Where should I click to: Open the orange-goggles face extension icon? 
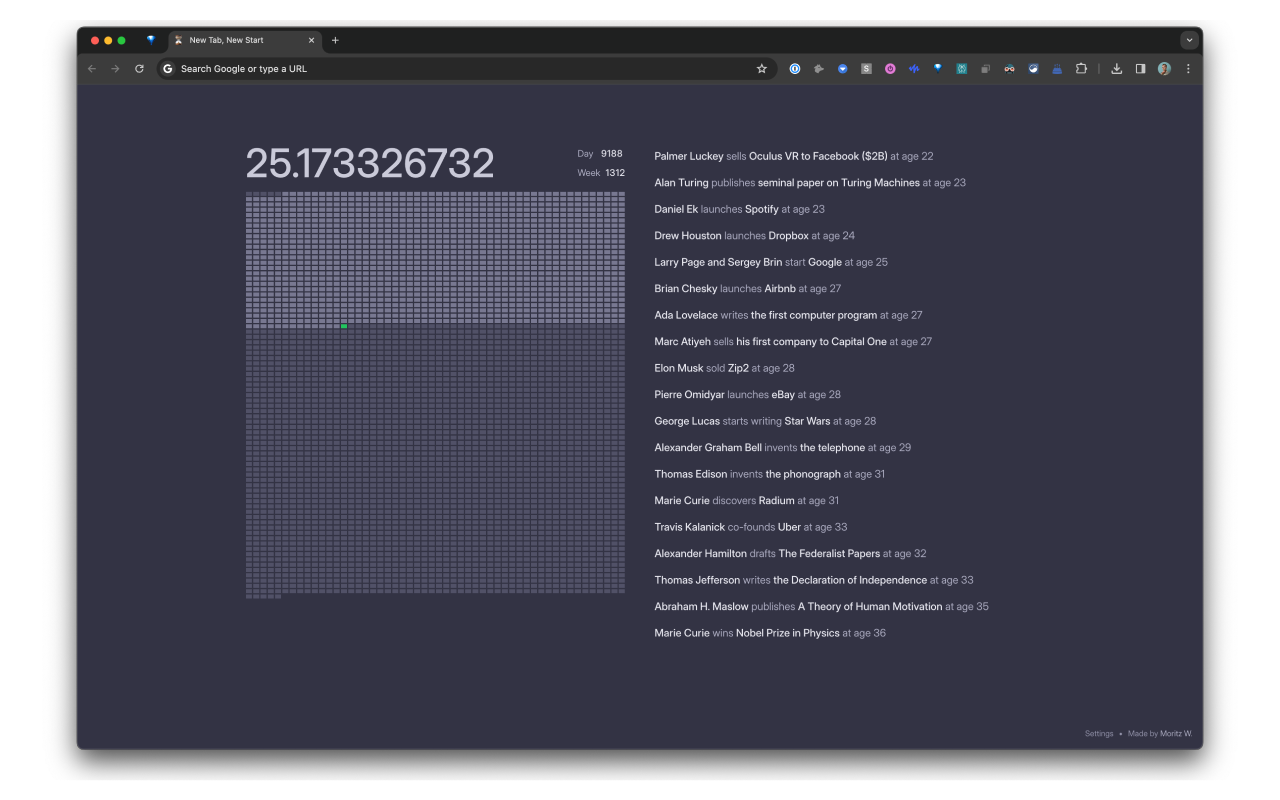(x=1009, y=69)
